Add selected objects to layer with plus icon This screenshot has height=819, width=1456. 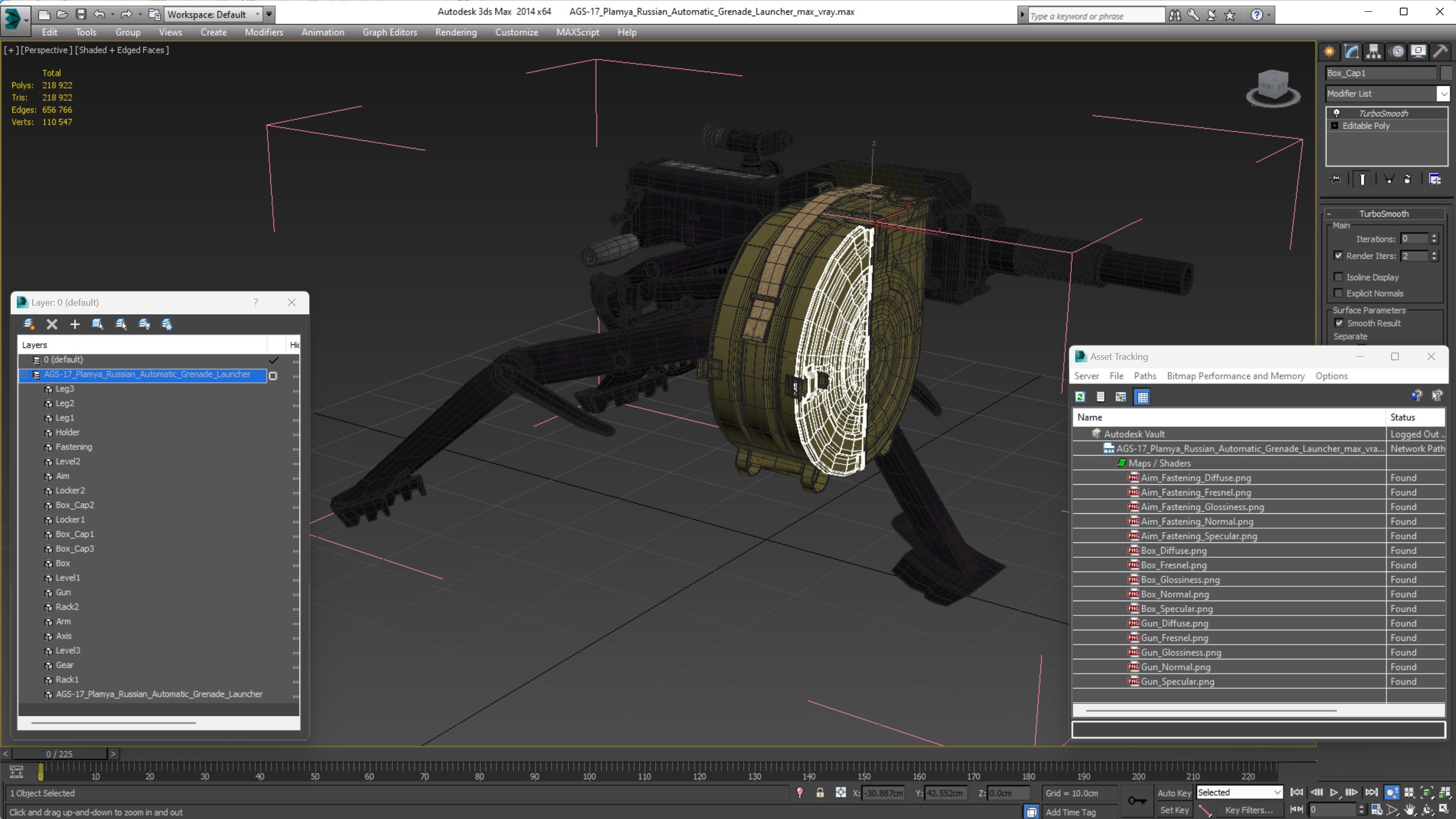(x=75, y=324)
